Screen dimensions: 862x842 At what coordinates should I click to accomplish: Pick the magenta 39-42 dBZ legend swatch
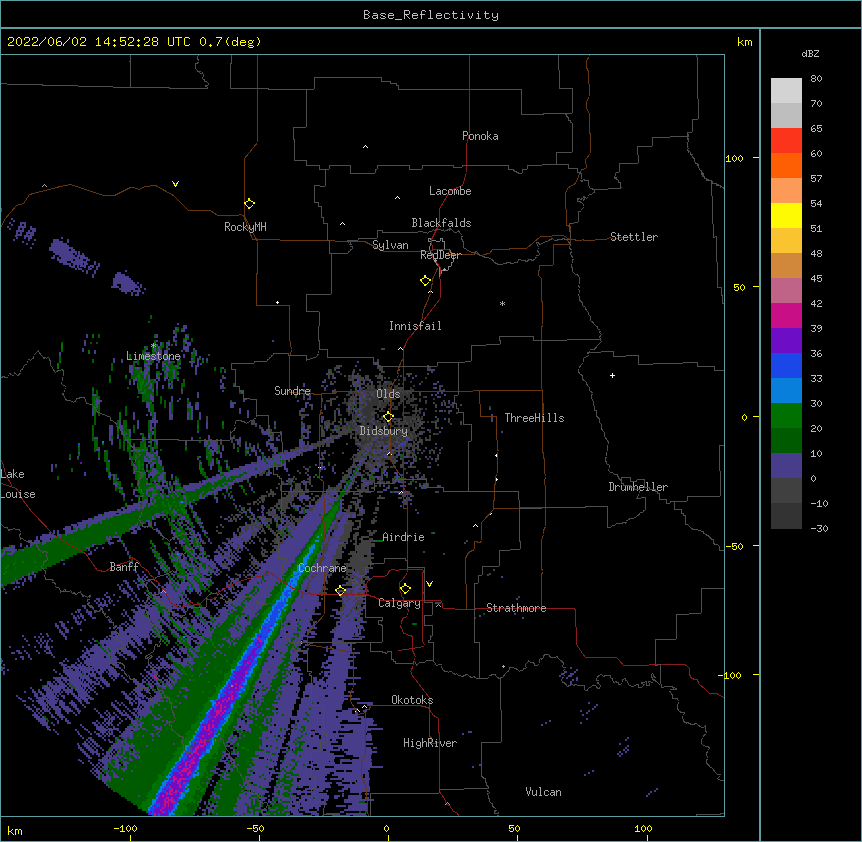[786, 315]
